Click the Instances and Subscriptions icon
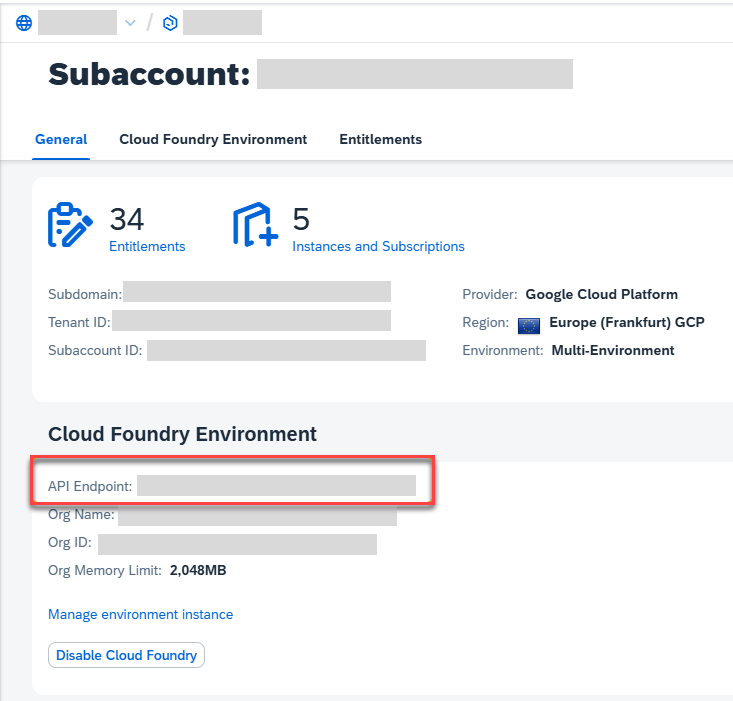Image resolution: width=733 pixels, height=701 pixels. 255,224
